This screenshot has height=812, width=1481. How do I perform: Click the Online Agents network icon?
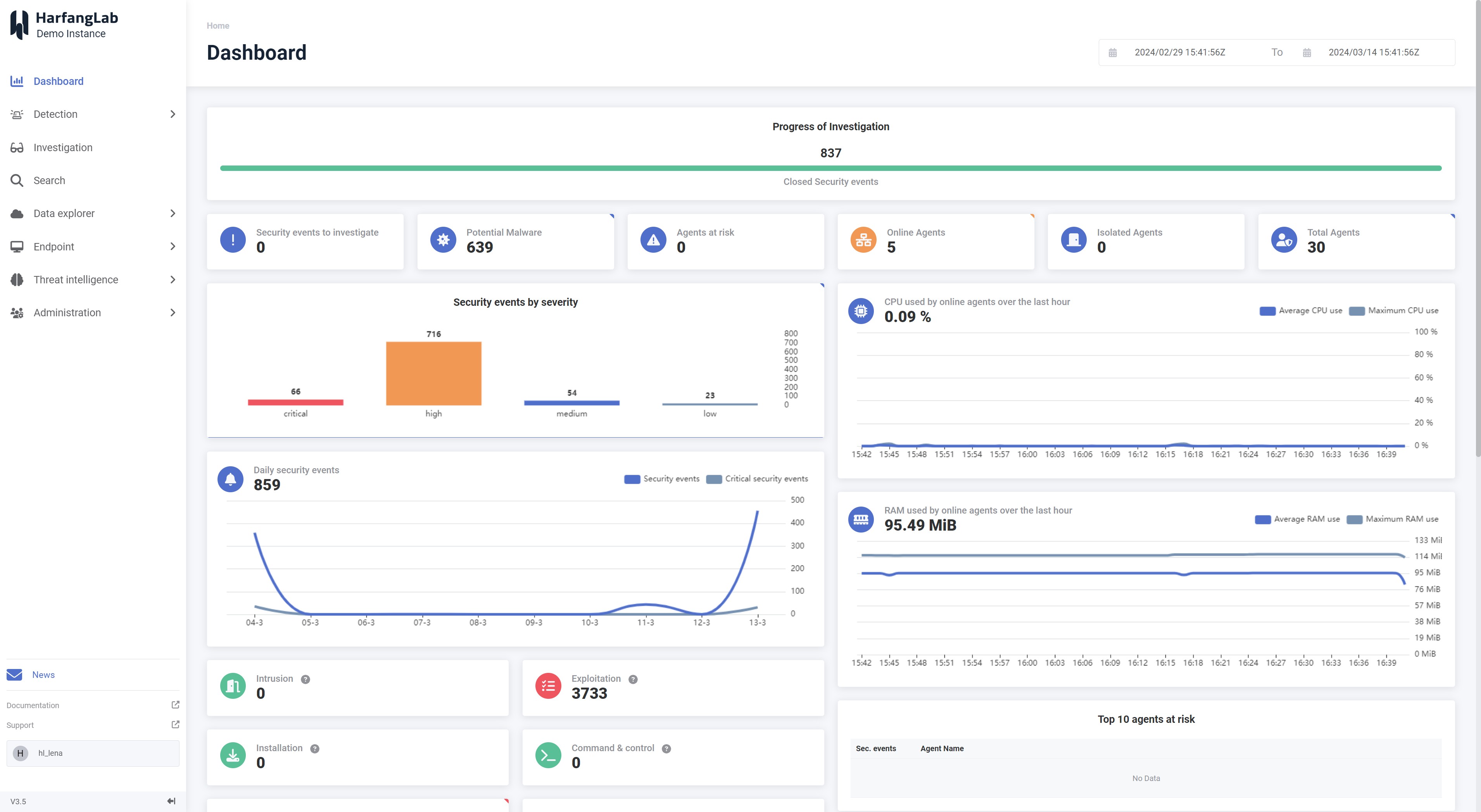coord(863,240)
